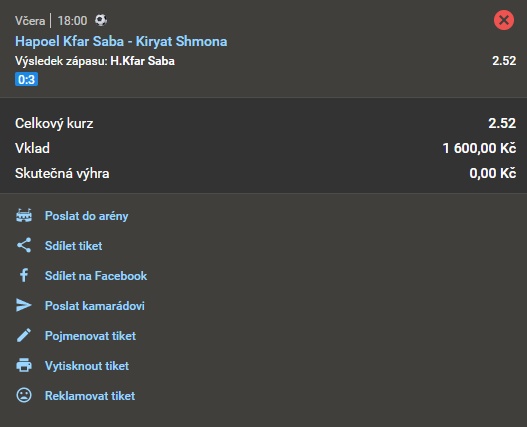Viewport: 527px width, 427px height.
Task: Choose Poslat kamarádovi entry
Action: pyautogui.click(x=94, y=306)
